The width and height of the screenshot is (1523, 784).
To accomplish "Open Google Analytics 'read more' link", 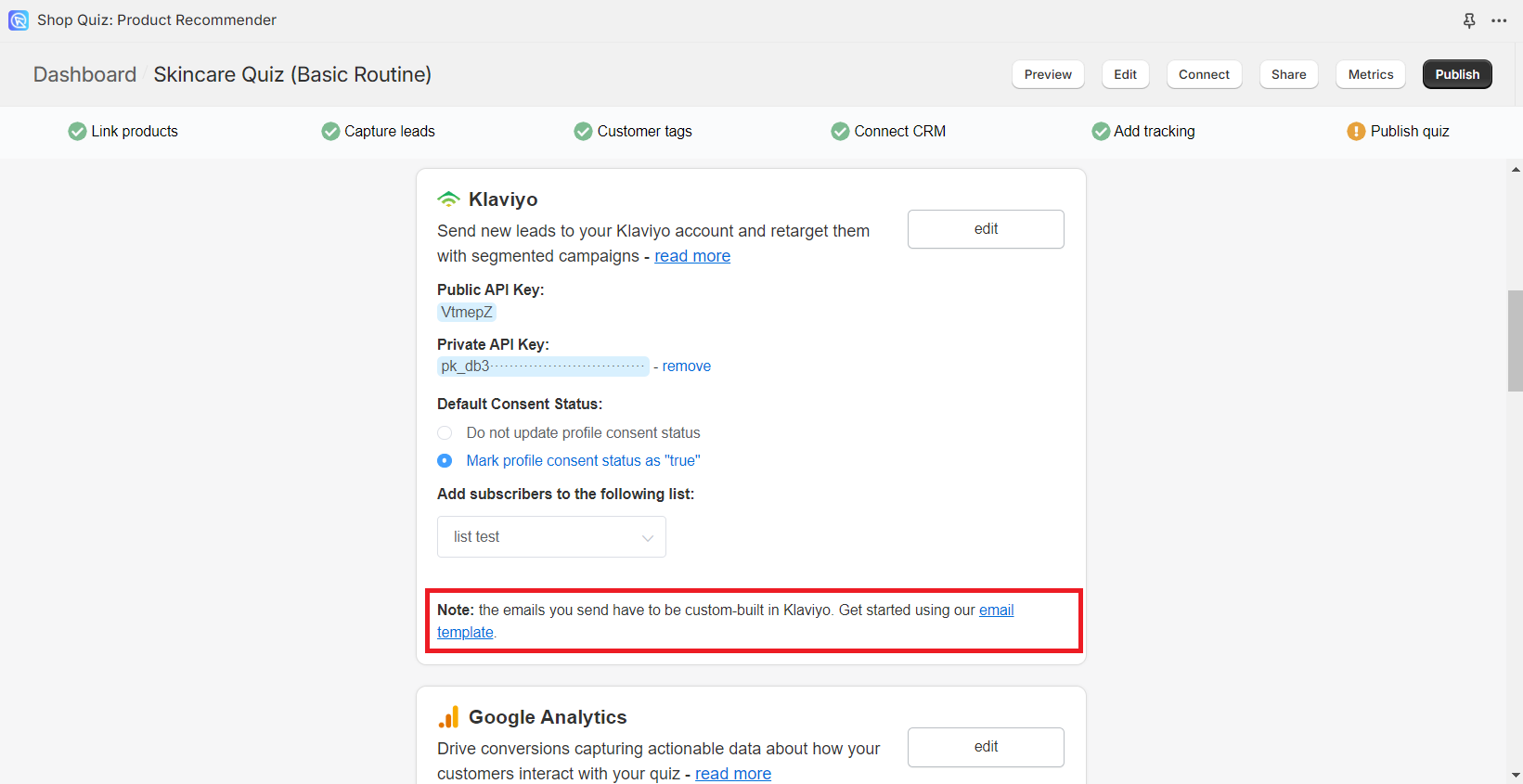I will click(x=733, y=774).
